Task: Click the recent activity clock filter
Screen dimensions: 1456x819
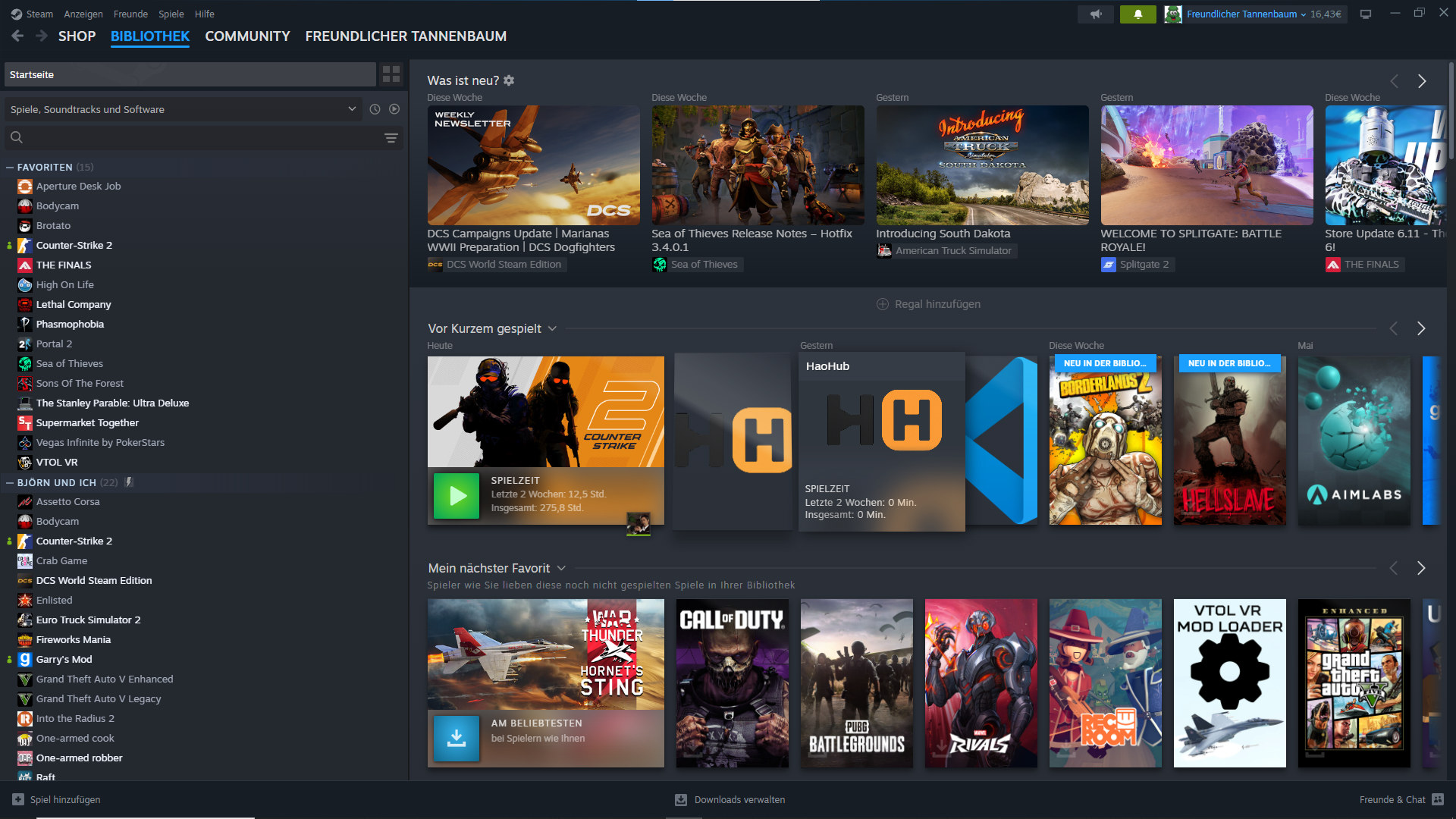Action: click(375, 109)
